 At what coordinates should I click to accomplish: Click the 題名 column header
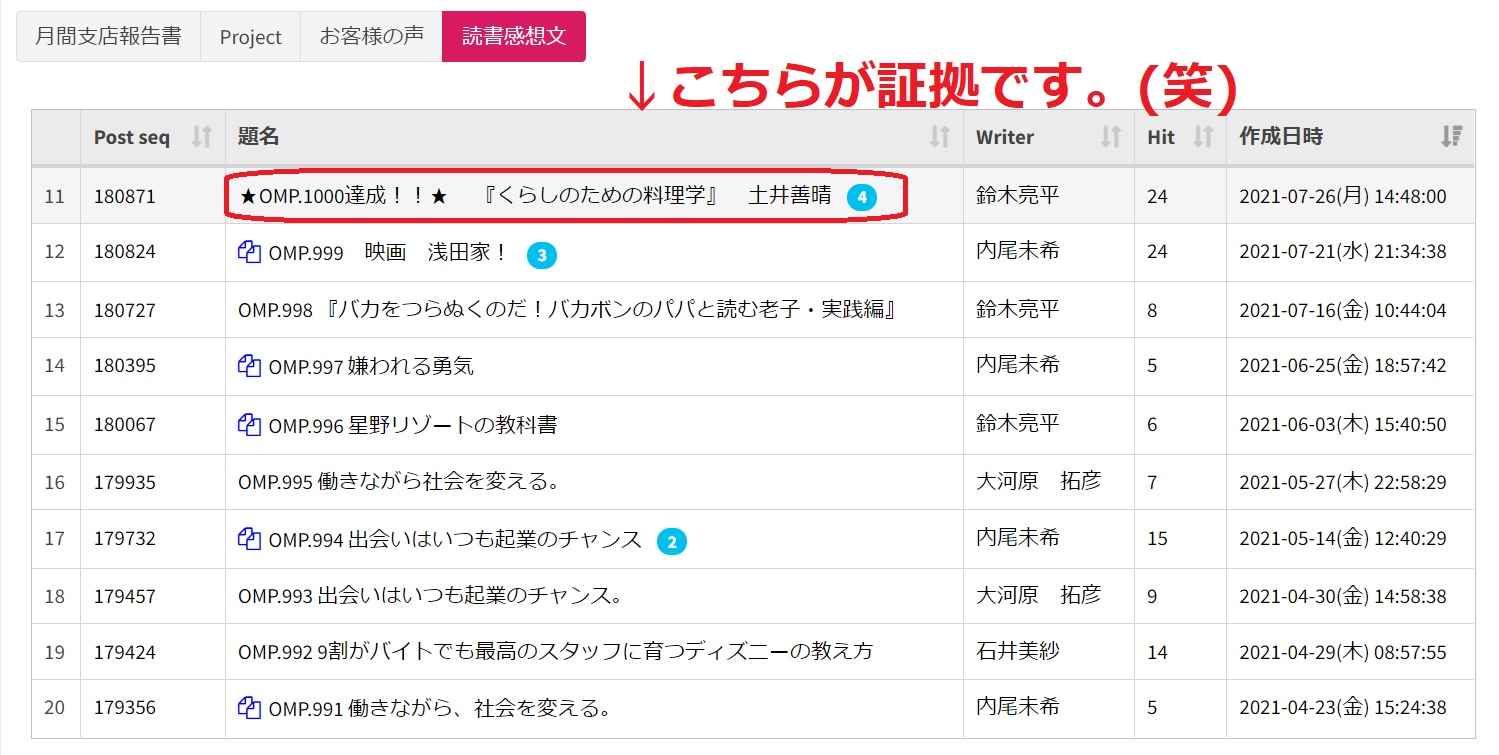coord(594,137)
